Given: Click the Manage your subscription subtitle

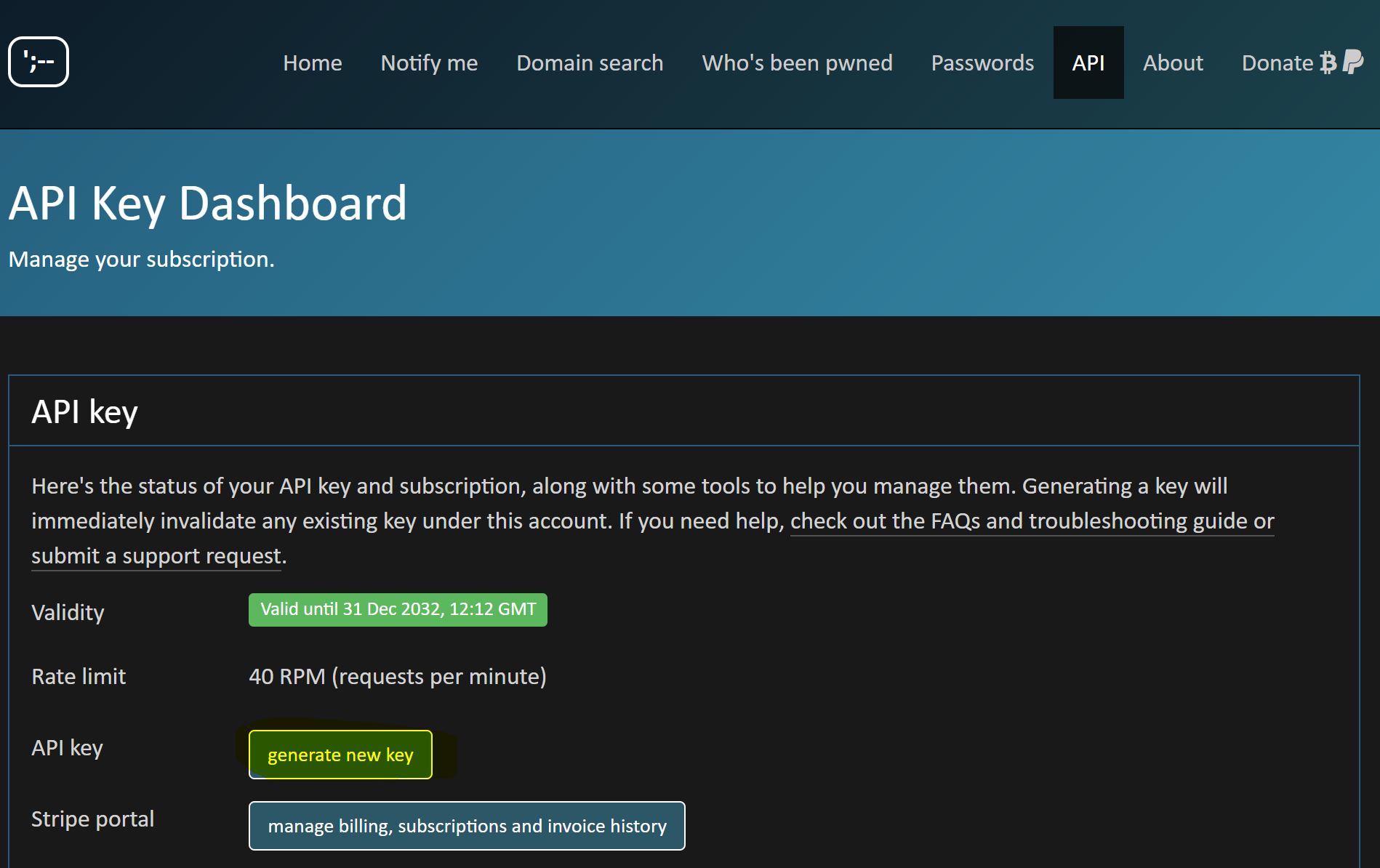Looking at the screenshot, I should 141,259.
